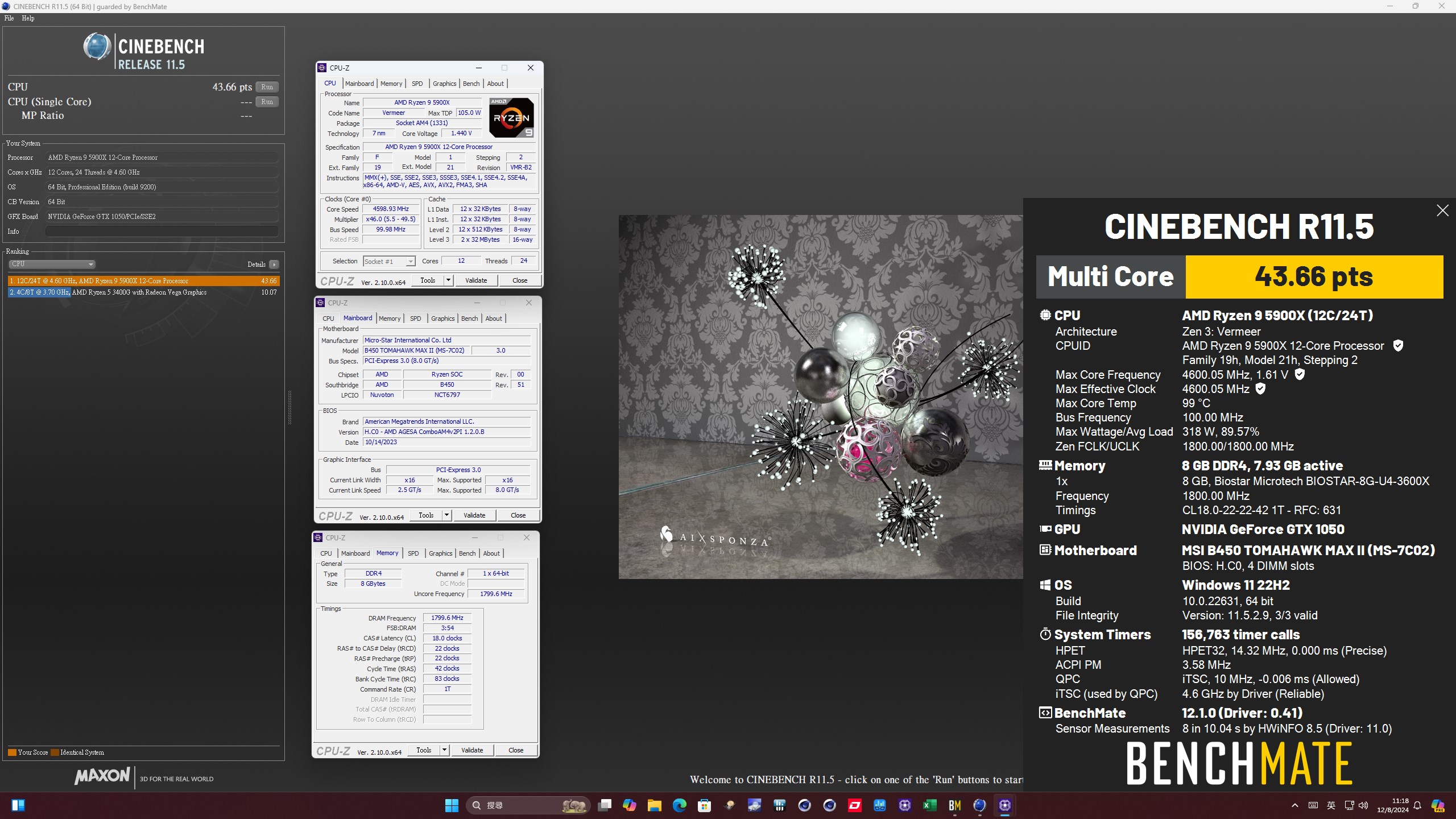This screenshot has width=1456, height=819.
Task: Open Bench tab in the top CPU-Z window
Action: [471, 84]
